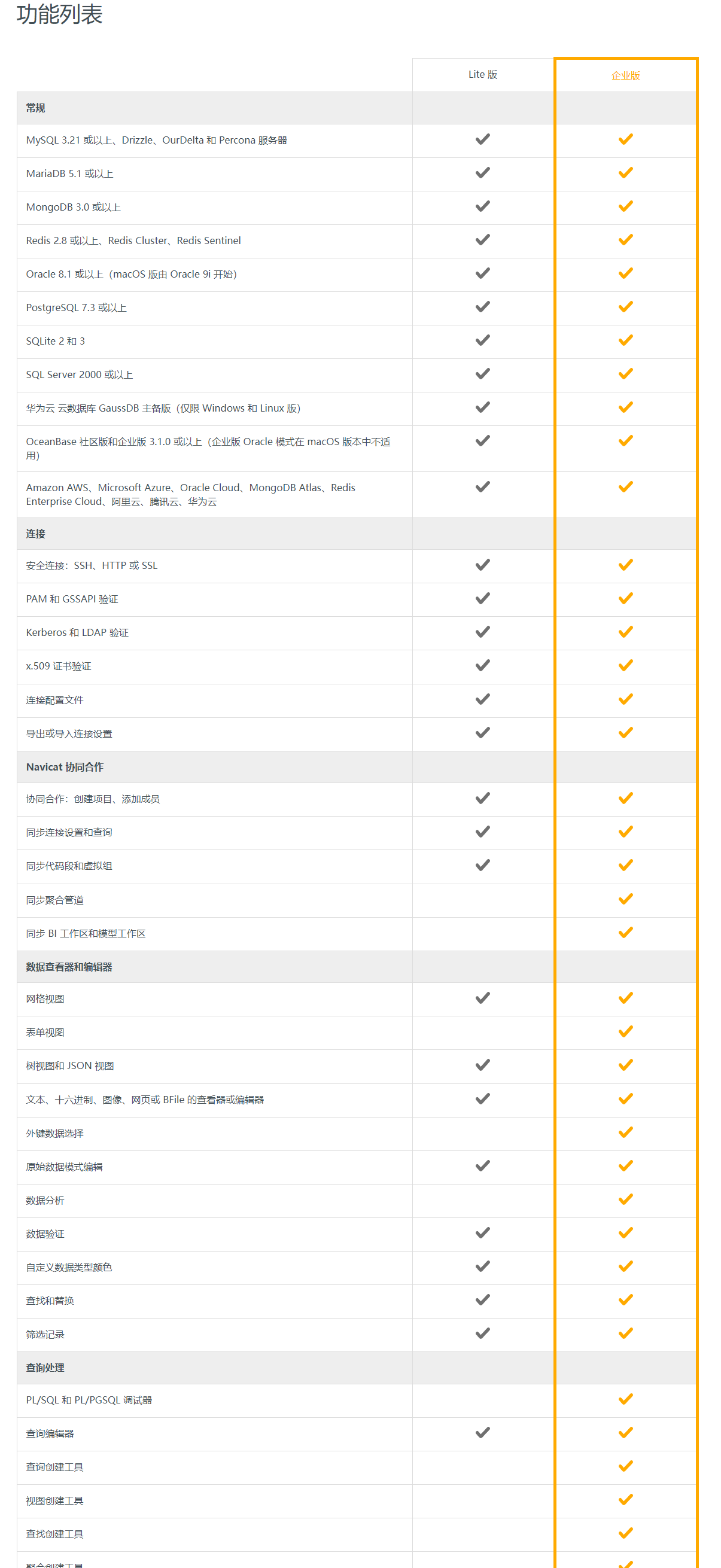This screenshot has height=1568, width=721.
Task: Select the 企业版 column header
Action: (625, 75)
